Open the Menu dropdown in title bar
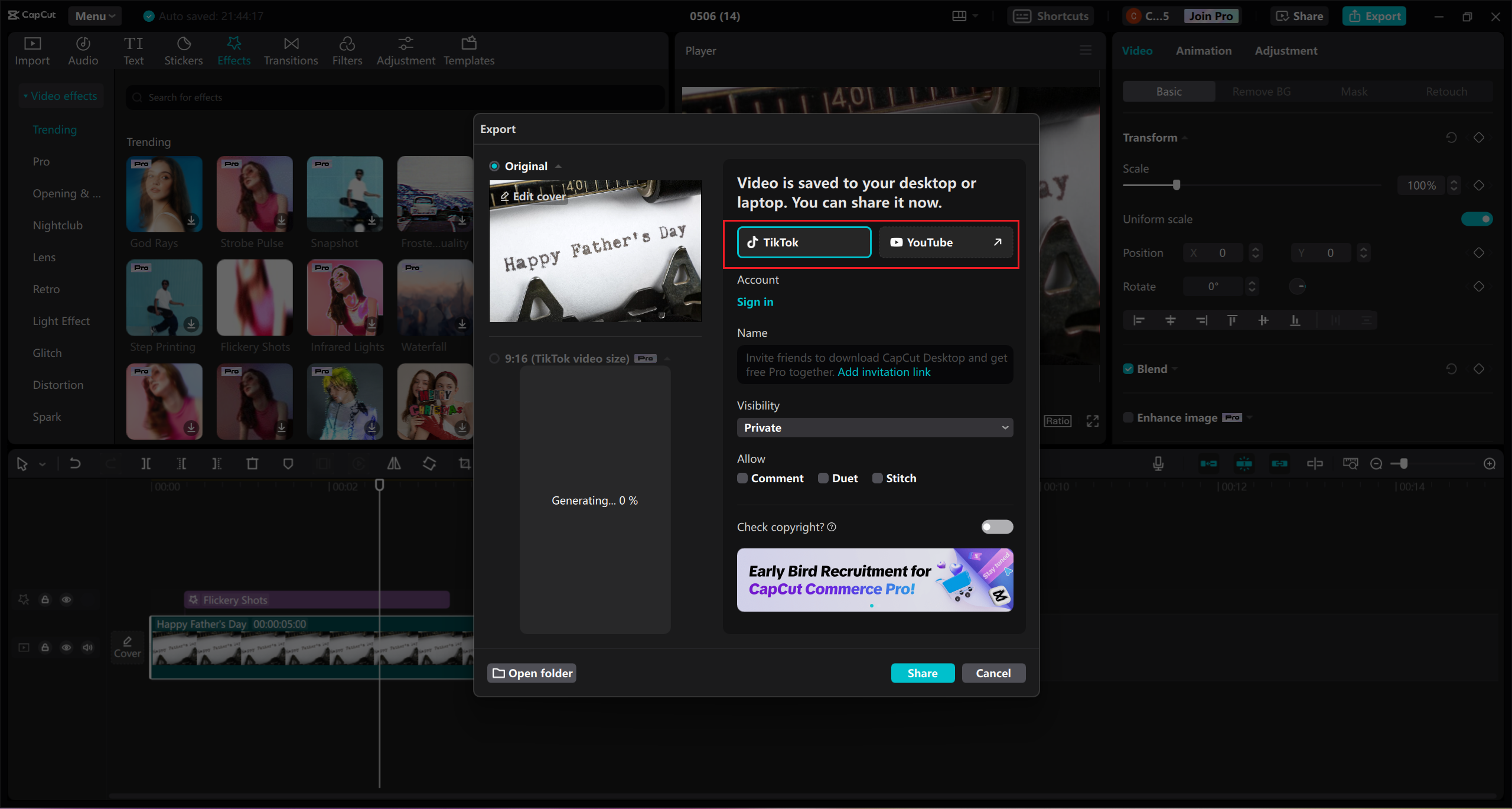The image size is (1512, 809). pos(94,16)
